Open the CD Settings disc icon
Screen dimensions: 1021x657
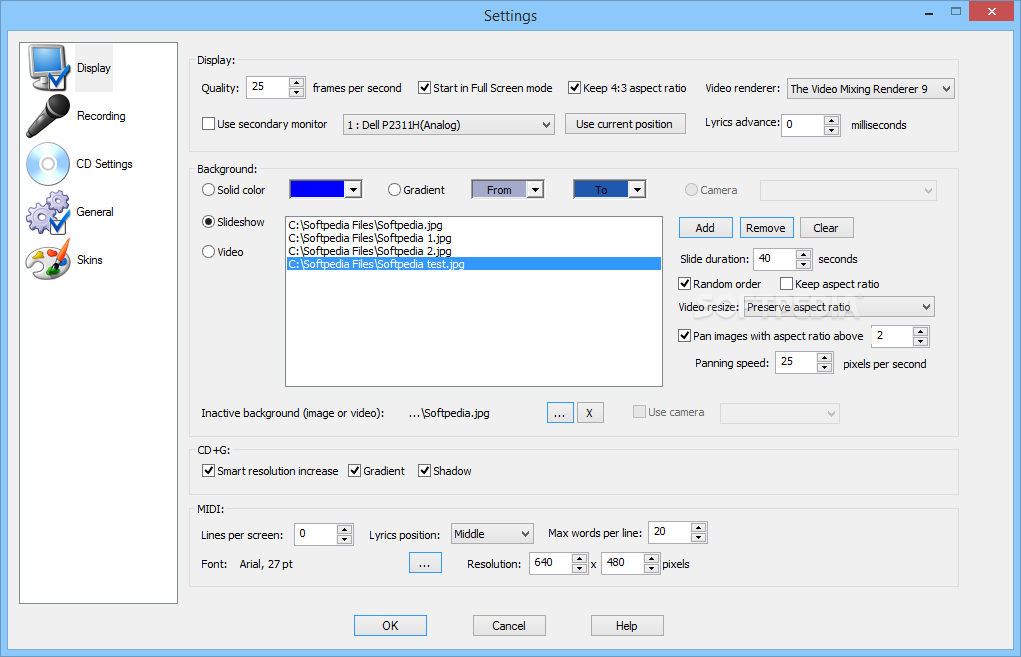(48, 164)
